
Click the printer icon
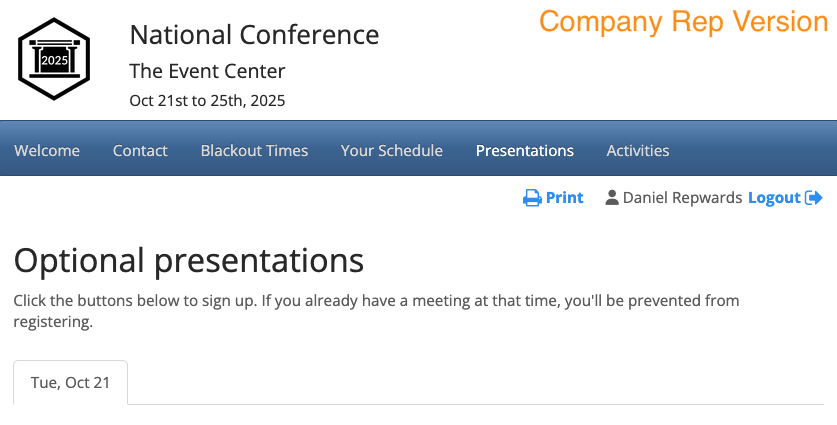(532, 198)
